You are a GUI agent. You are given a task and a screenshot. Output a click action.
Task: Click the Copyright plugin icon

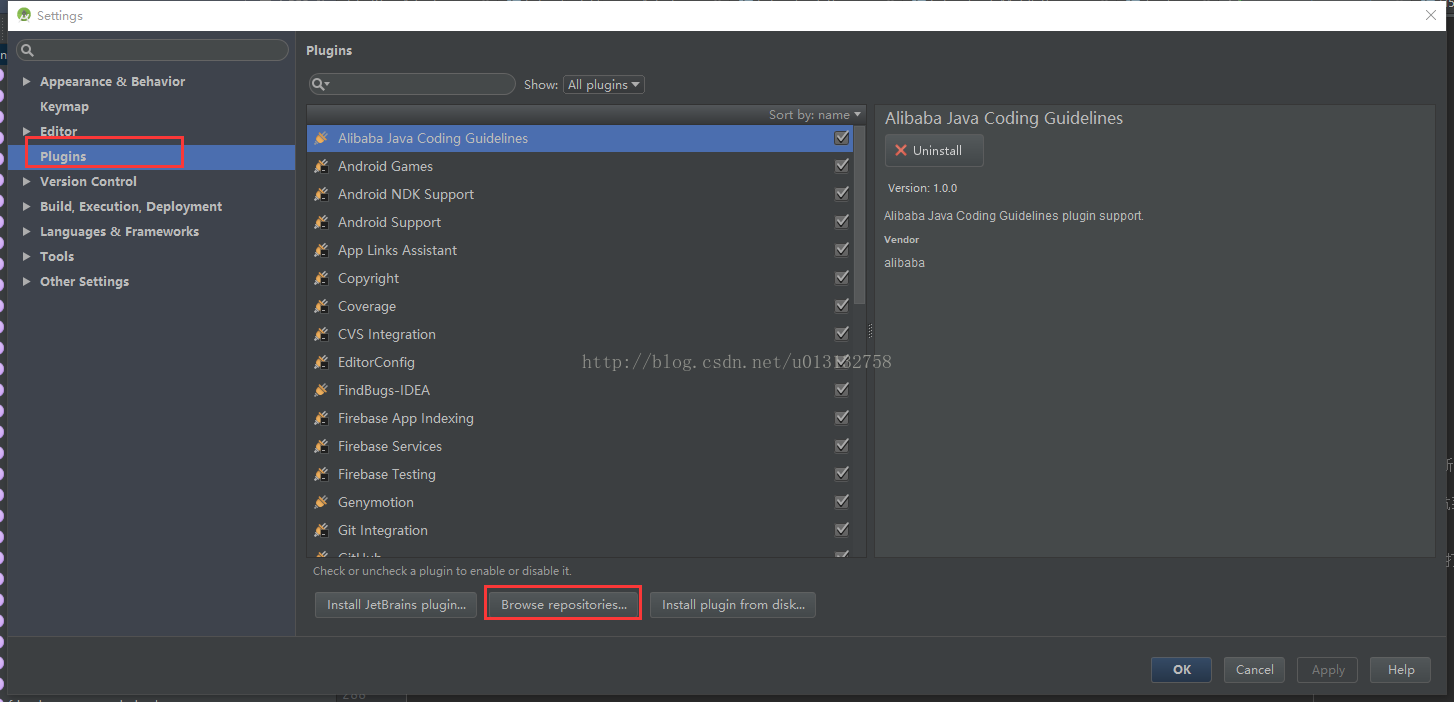[x=321, y=278]
